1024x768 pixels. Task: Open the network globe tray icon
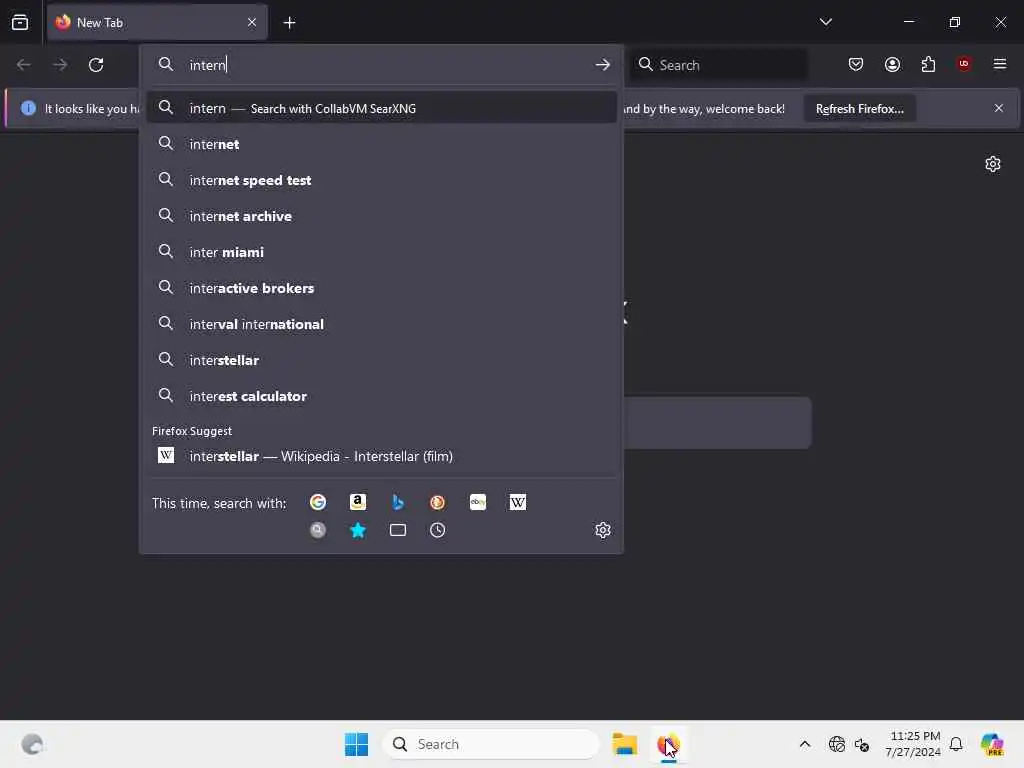click(x=836, y=744)
